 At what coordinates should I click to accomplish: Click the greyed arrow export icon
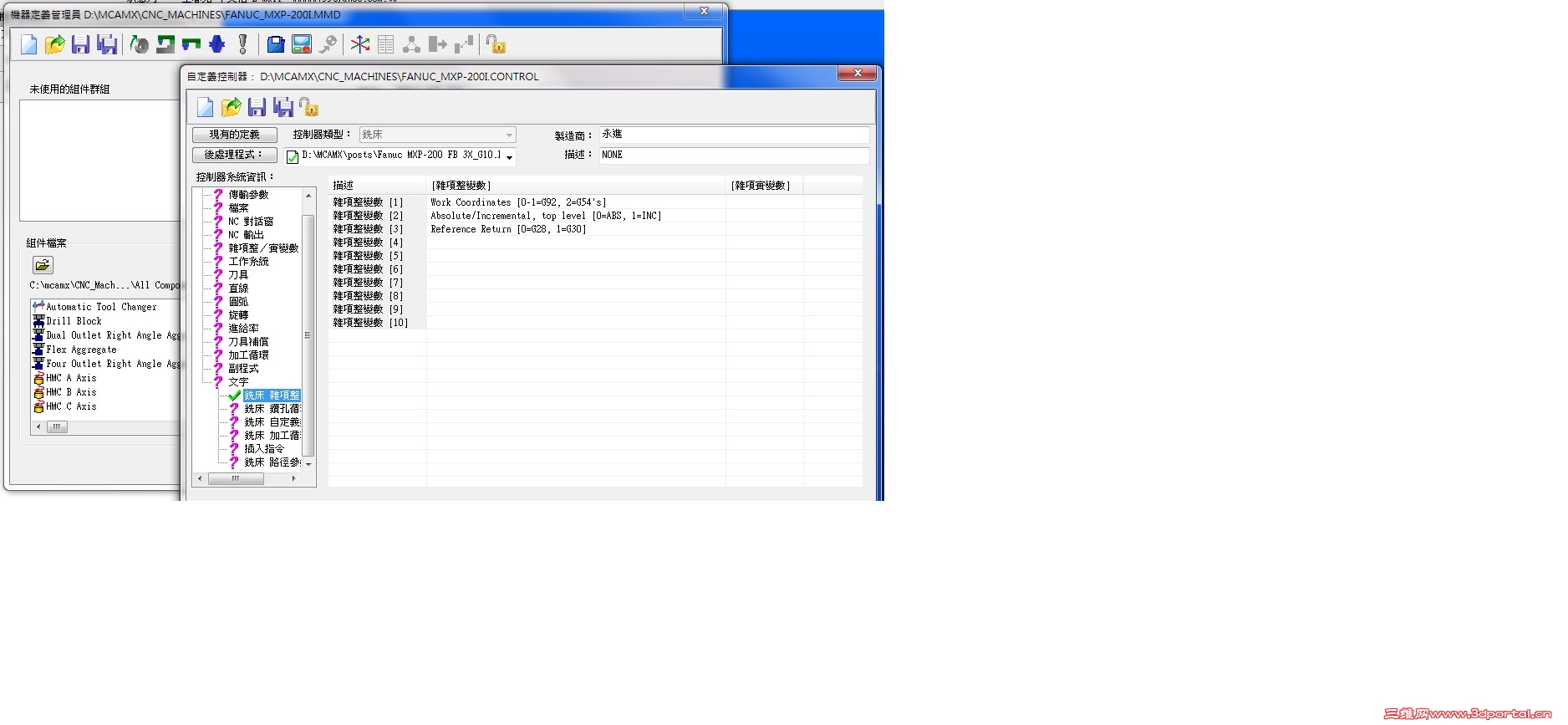pyautogui.click(x=438, y=44)
